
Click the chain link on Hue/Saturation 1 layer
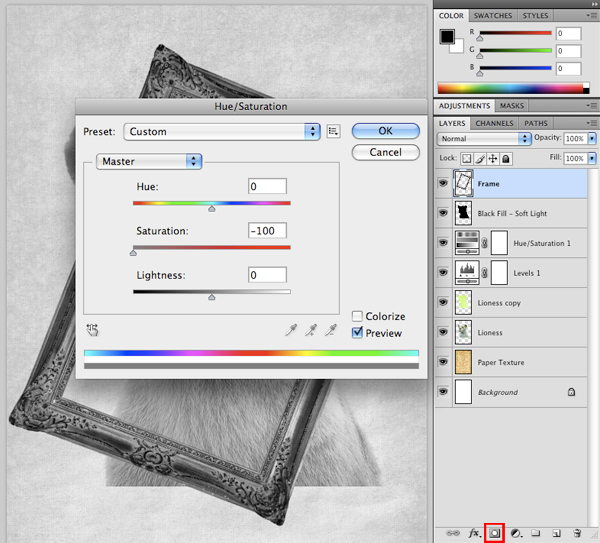(x=484, y=243)
